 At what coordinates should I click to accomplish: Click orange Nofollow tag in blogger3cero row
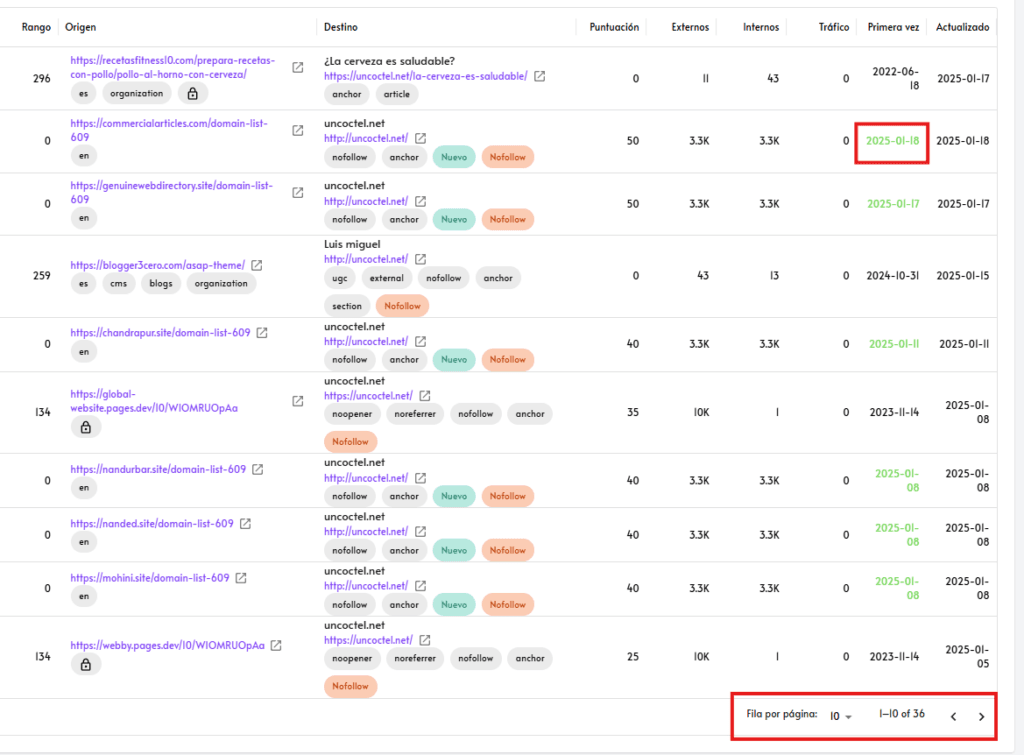(x=402, y=306)
